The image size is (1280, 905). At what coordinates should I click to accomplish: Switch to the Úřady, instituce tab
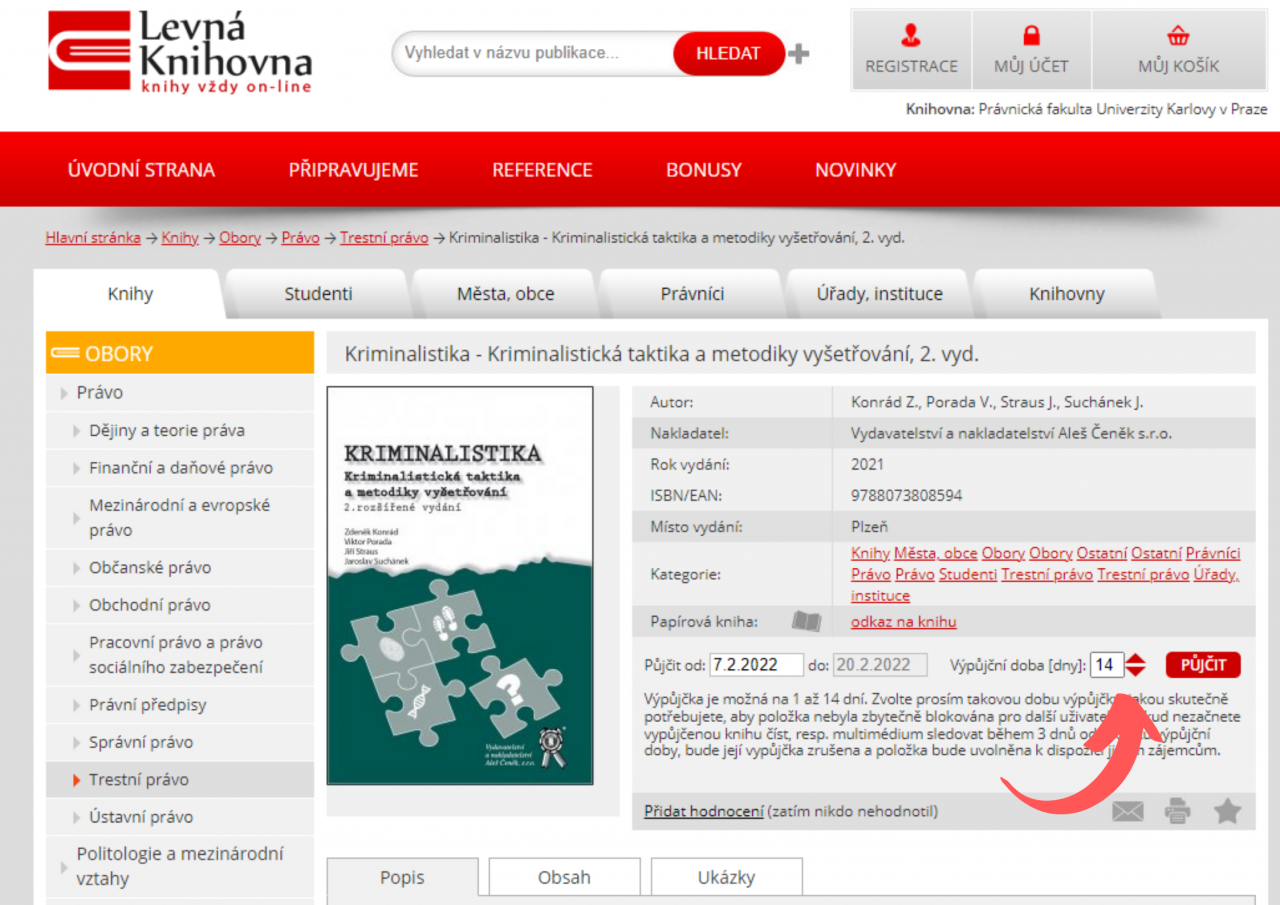[x=879, y=294]
